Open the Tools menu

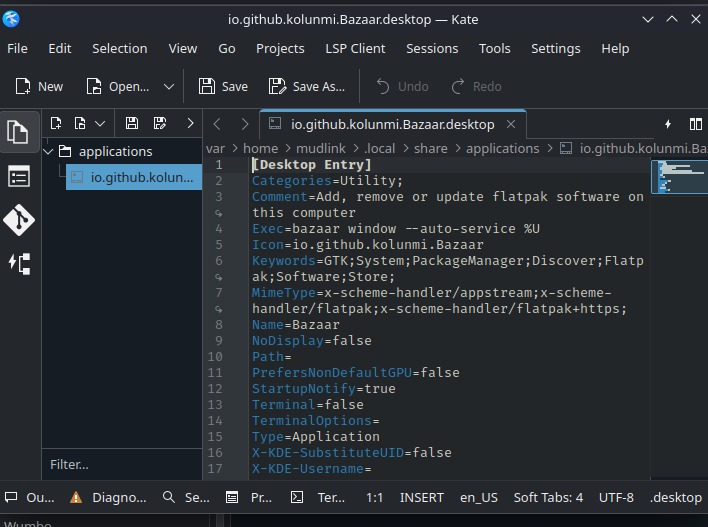pyautogui.click(x=494, y=48)
